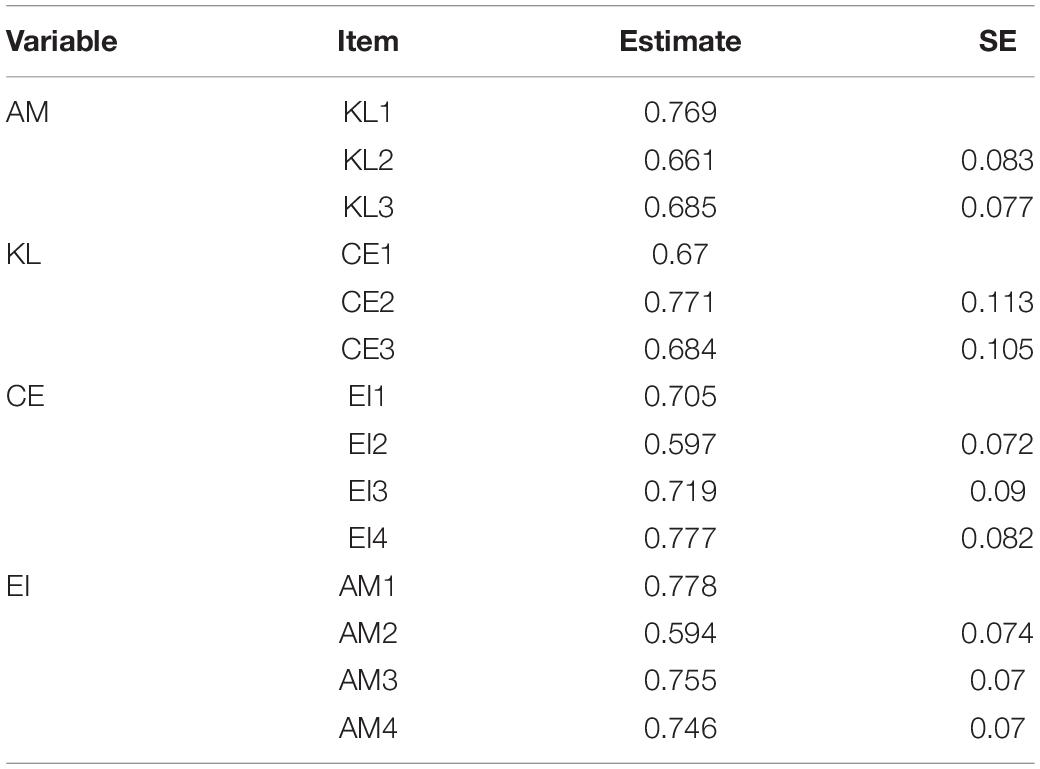Select the EI variable cell

[18, 586]
